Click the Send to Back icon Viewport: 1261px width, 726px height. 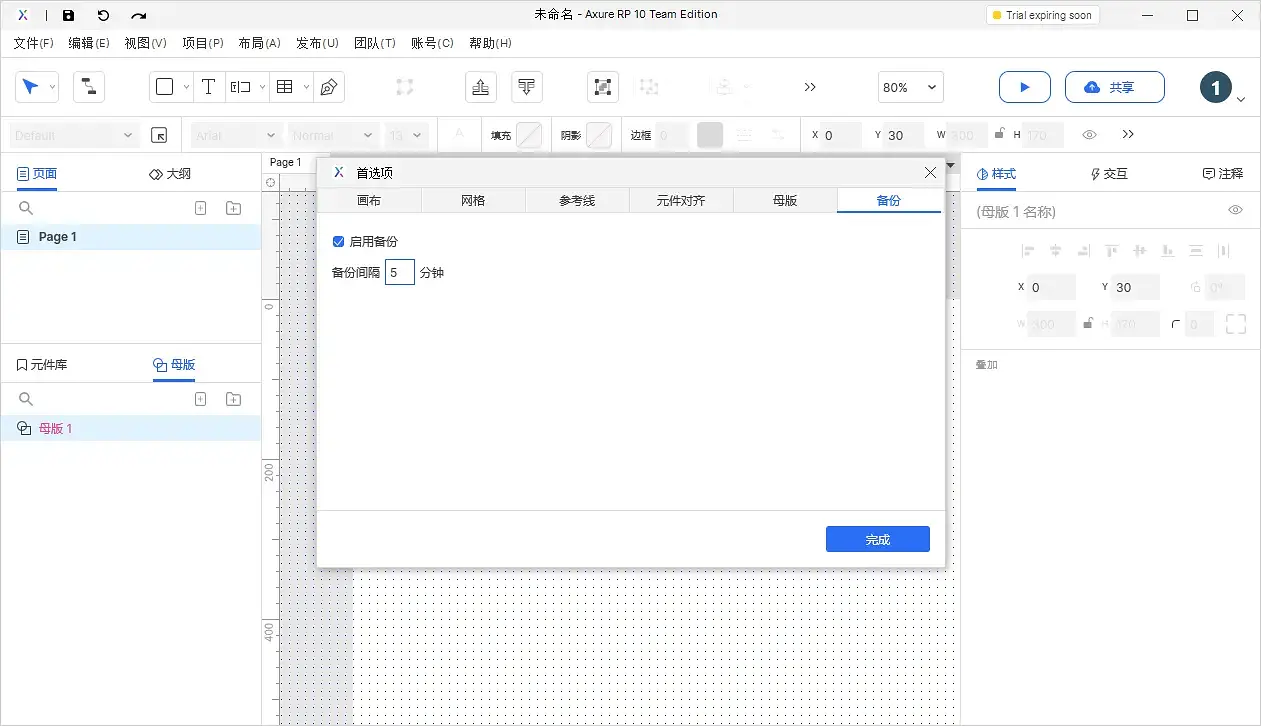coord(527,87)
